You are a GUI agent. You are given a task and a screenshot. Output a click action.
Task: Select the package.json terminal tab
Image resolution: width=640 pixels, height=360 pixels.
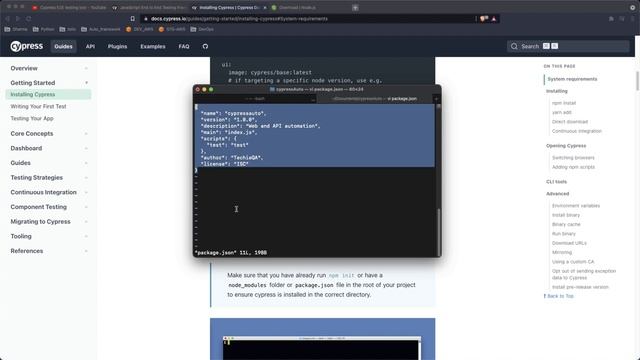[x=375, y=99]
